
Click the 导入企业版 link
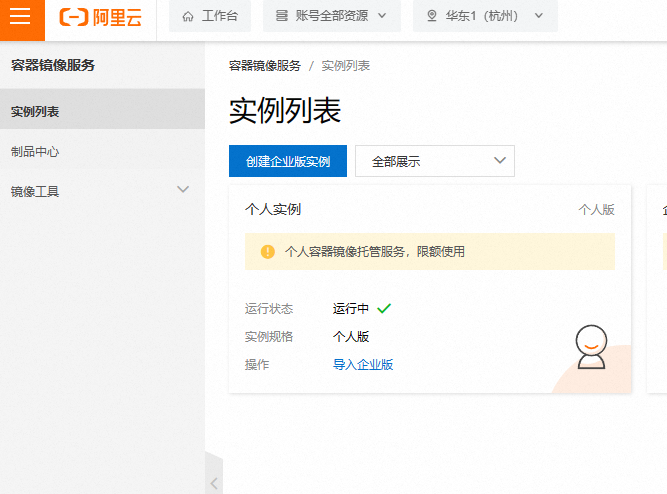click(x=363, y=365)
